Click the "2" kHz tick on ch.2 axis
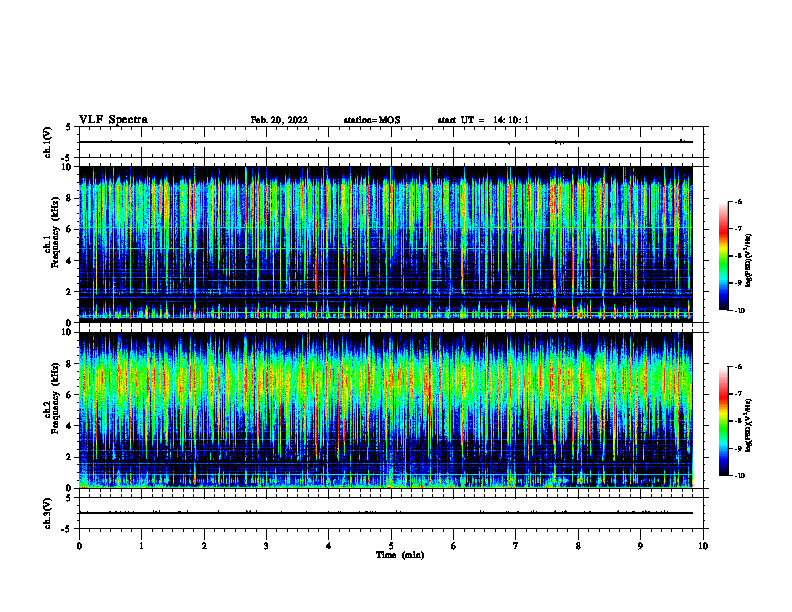The width and height of the screenshot is (792, 612). 70,457
